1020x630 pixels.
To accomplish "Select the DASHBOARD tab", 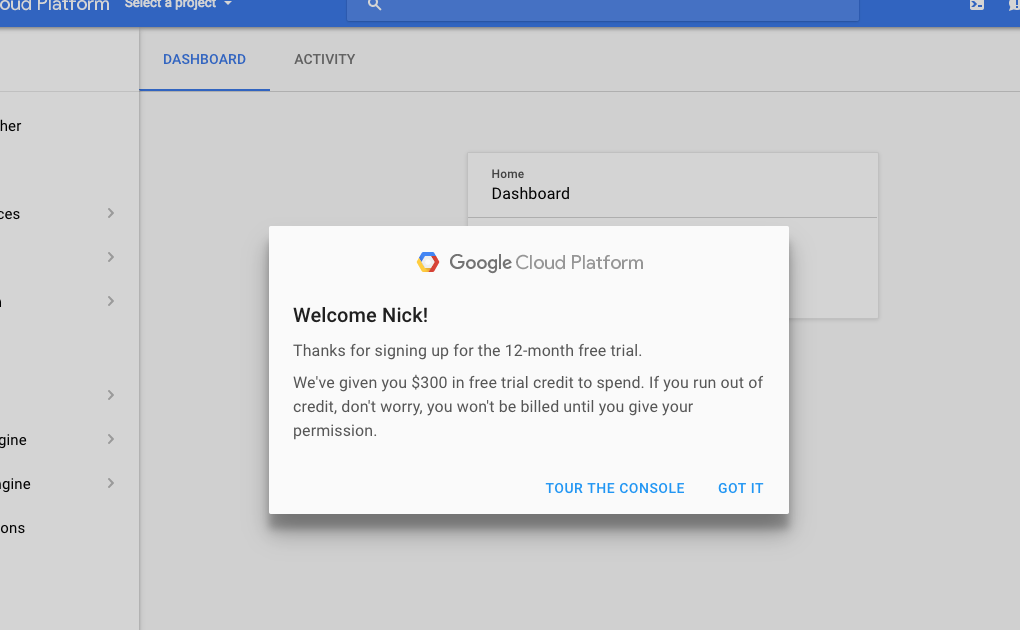I will [x=204, y=60].
